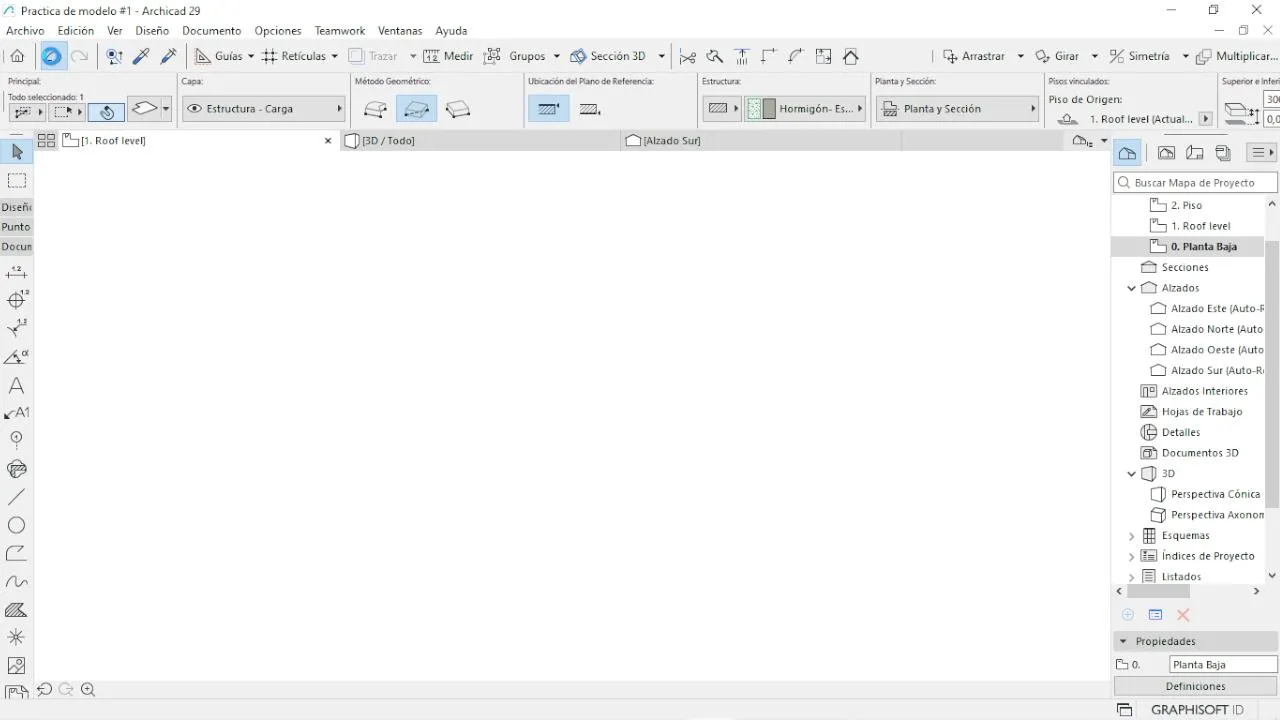
Task: Select the Figure image tool
Action: (17, 665)
